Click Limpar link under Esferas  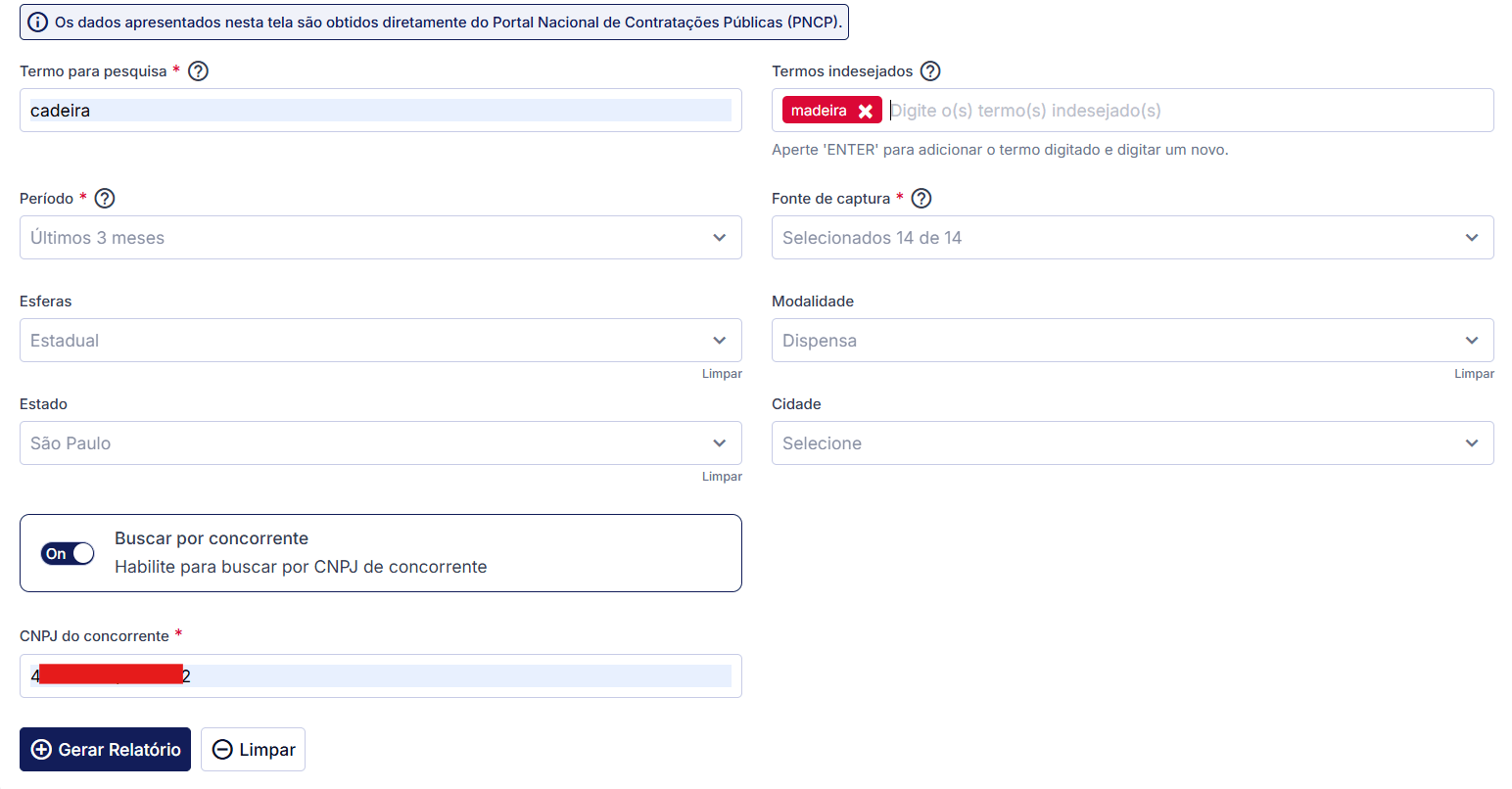click(722, 374)
